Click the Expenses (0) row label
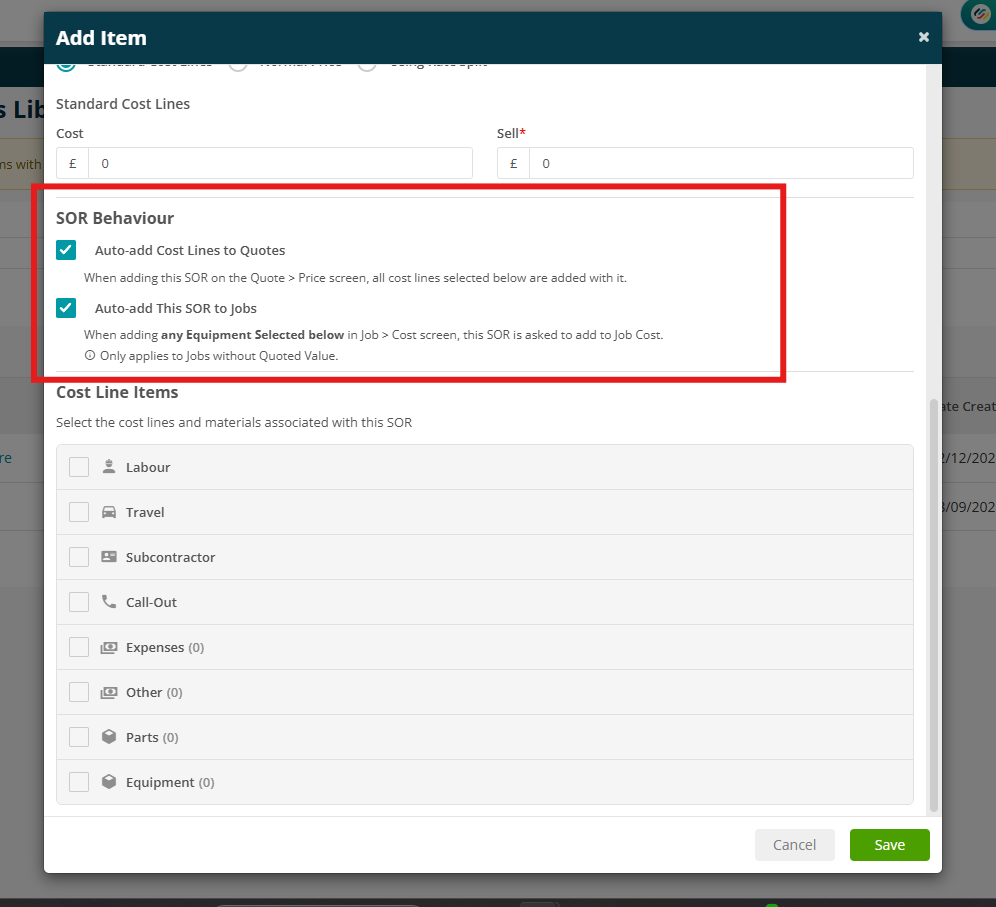Screen dimensions: 996x907 (x=165, y=648)
